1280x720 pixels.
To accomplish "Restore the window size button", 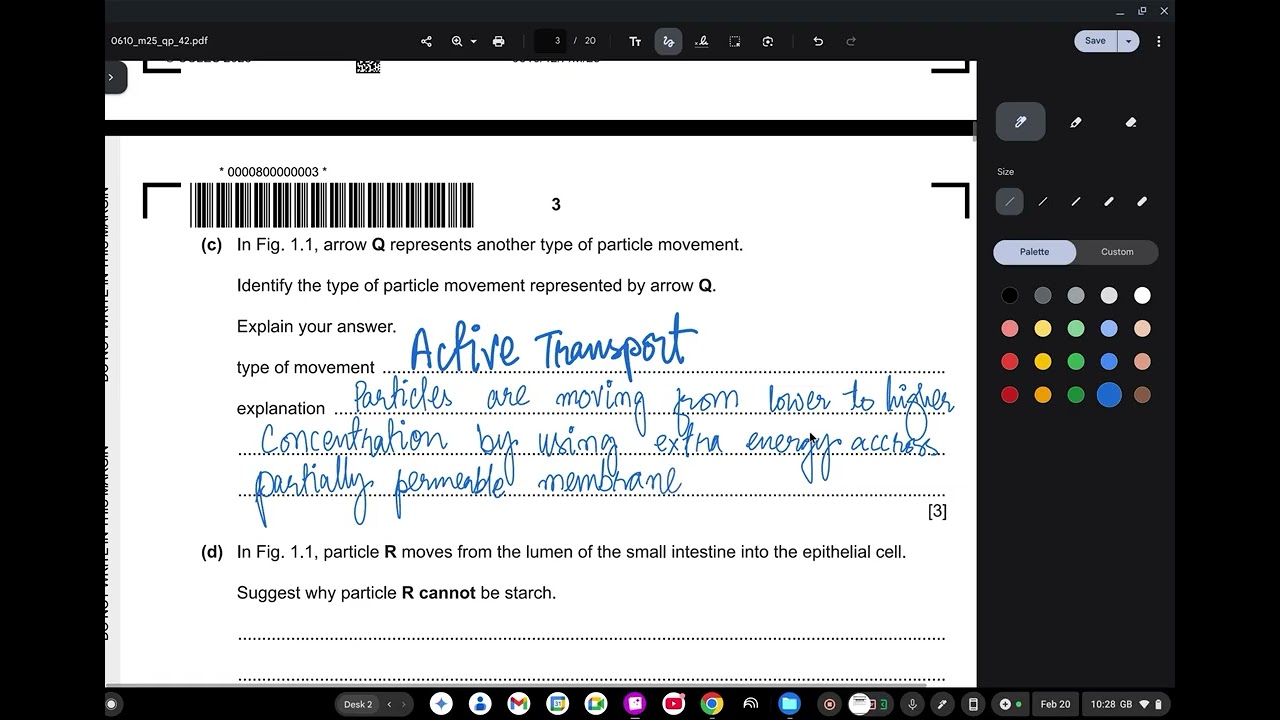I will [x=1142, y=11].
